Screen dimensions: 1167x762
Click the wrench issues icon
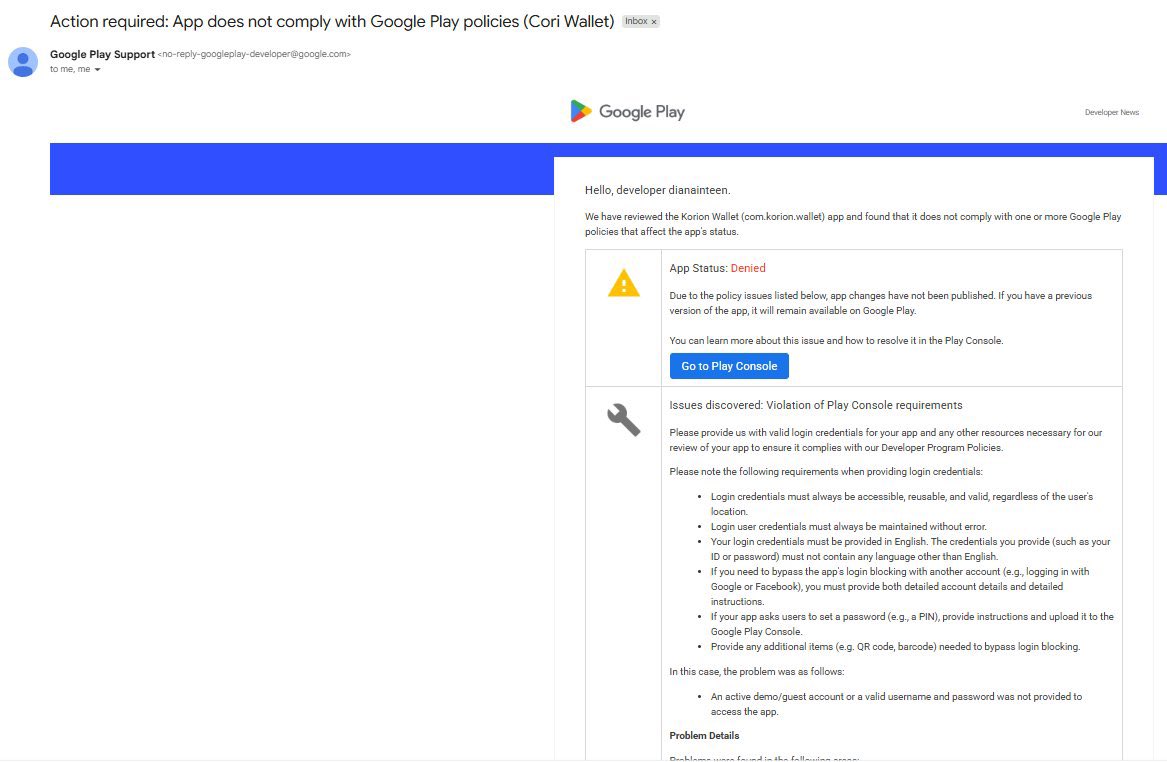coord(624,420)
